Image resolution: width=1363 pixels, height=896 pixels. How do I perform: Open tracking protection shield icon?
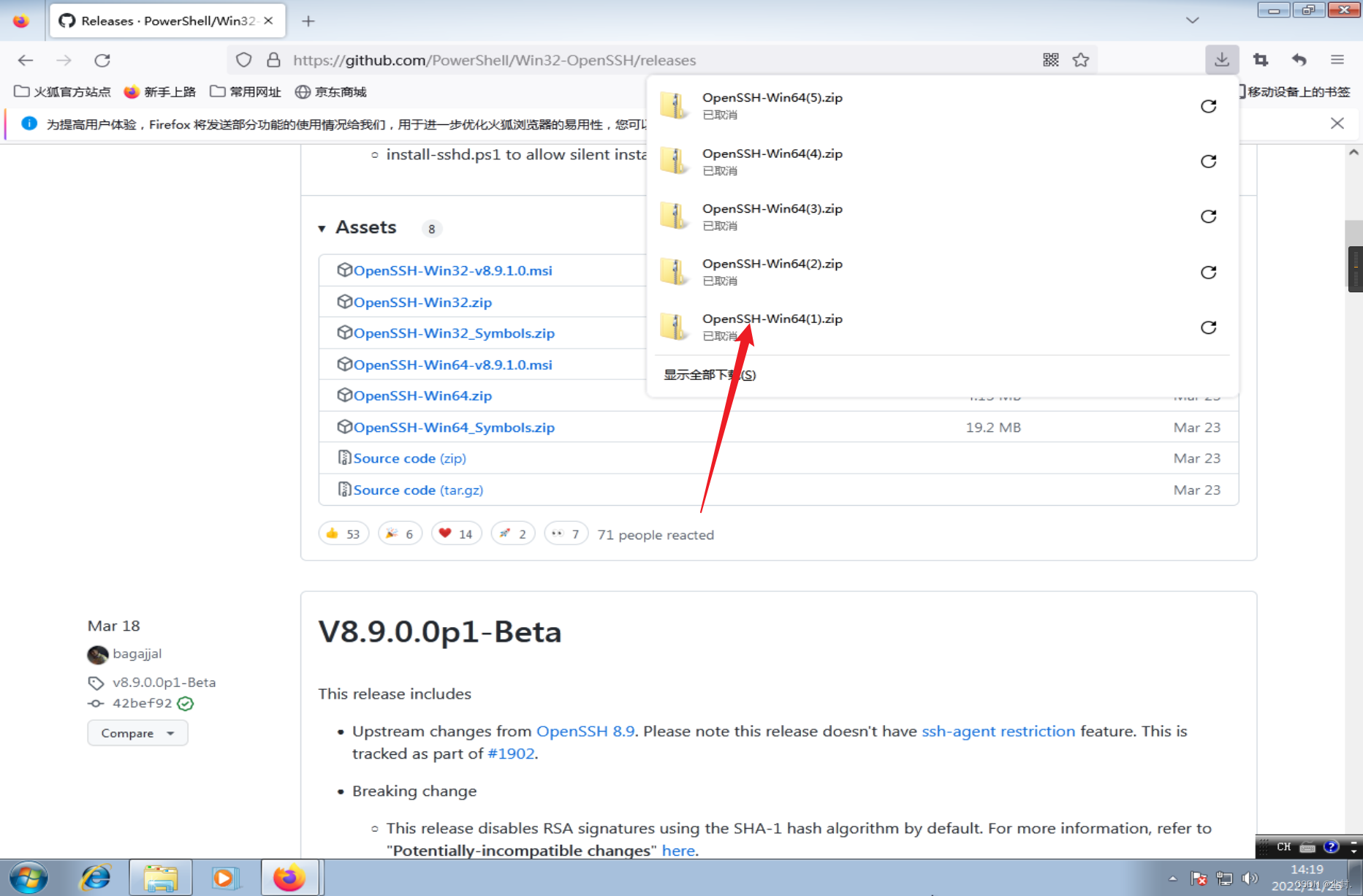pos(244,60)
